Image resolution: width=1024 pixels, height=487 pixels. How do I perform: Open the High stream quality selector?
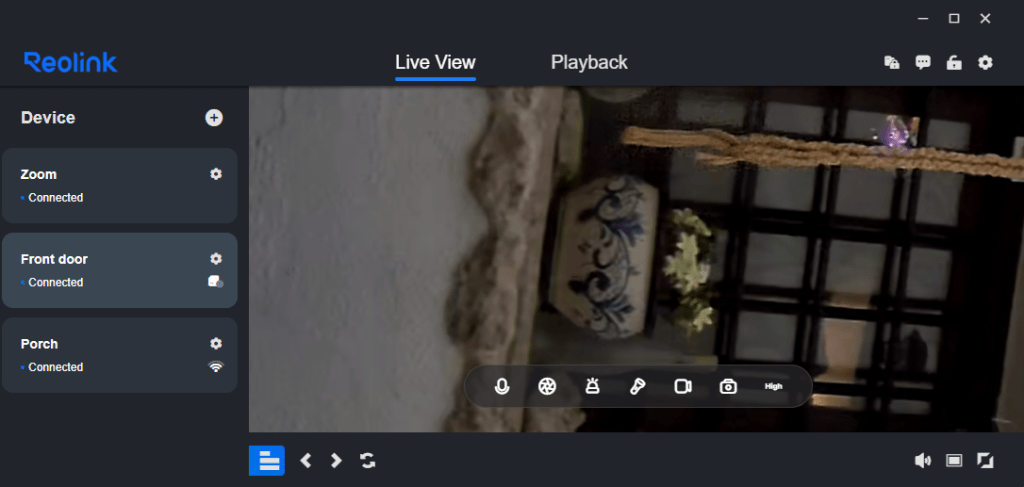(x=773, y=386)
